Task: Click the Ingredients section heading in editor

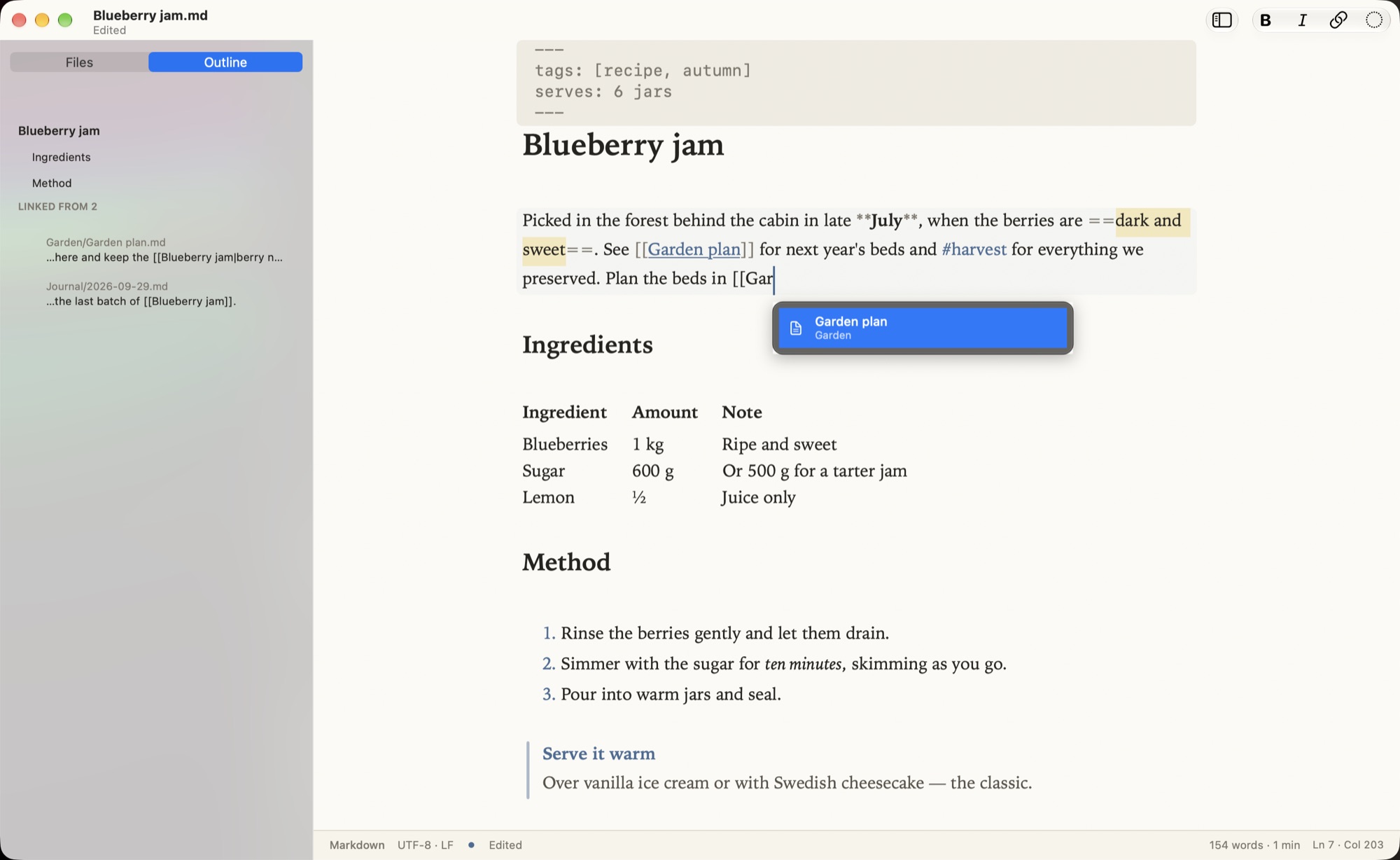Action: coord(587,345)
